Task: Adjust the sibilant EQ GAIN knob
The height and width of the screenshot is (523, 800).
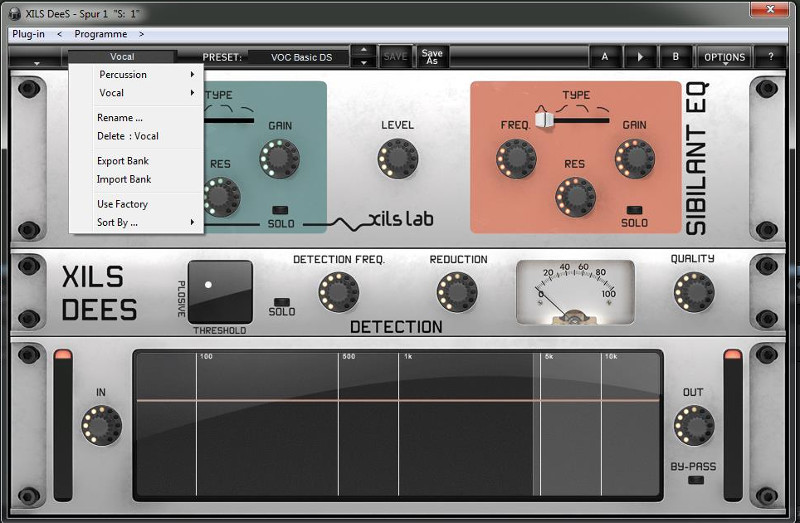Action: [634, 159]
